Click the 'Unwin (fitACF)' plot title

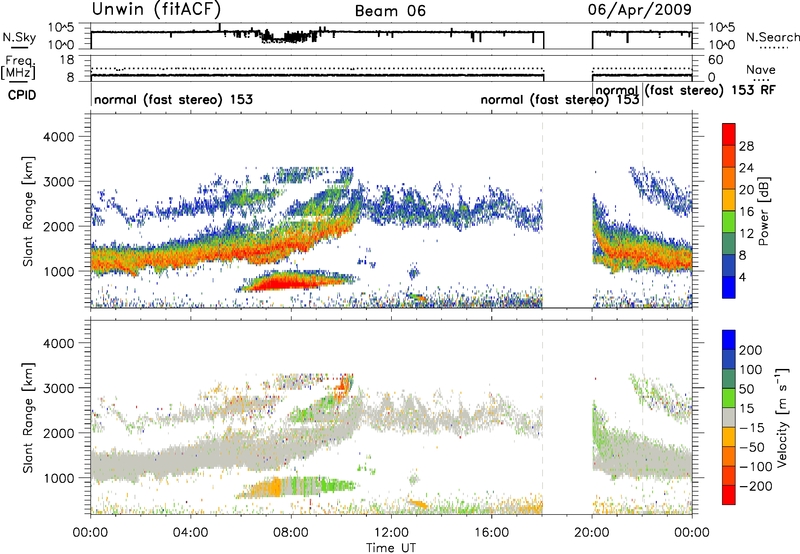coord(156,9)
